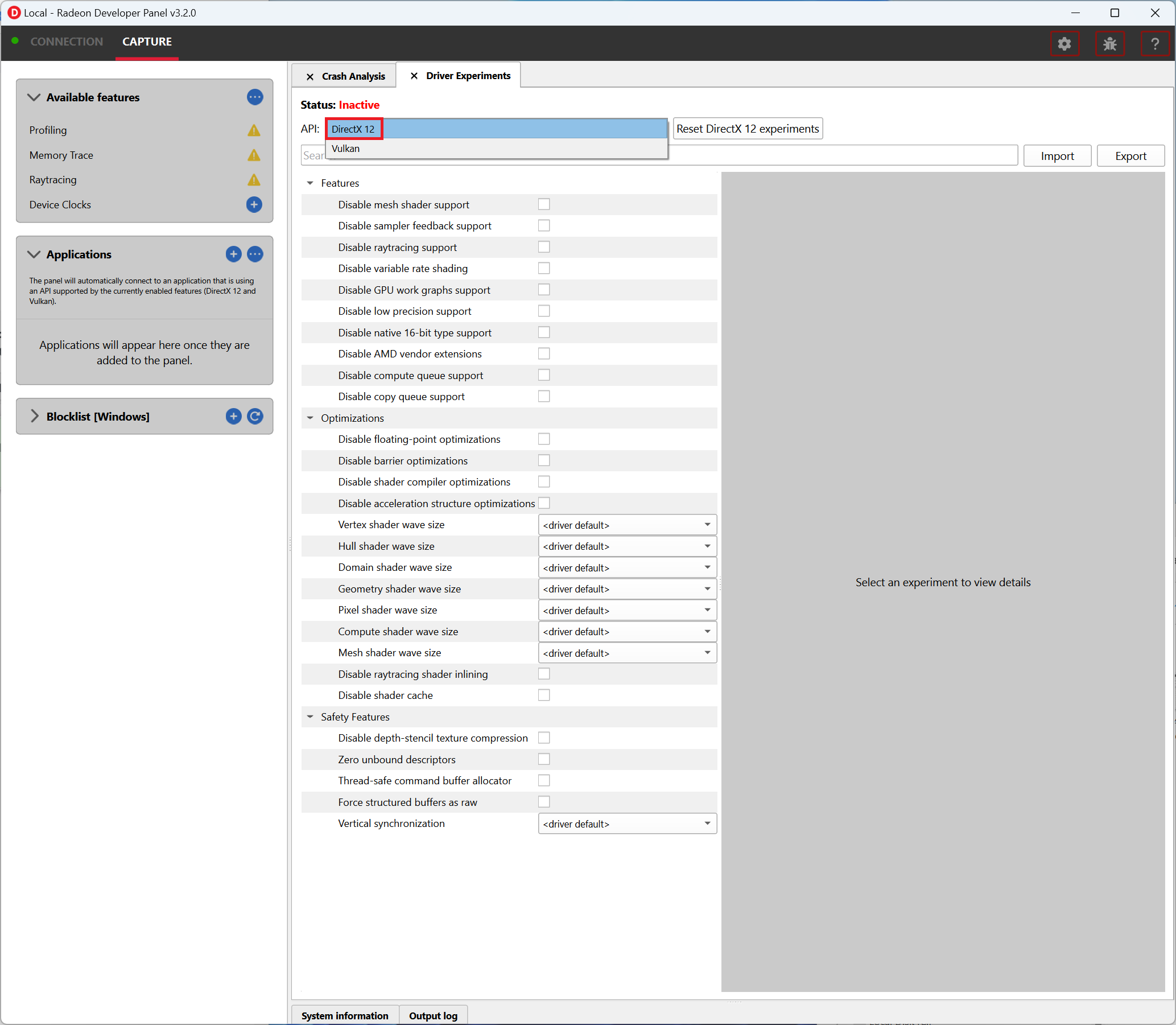The width and height of the screenshot is (1176, 1025).
Task: Select the Memory Trace feature row
Action: (145, 155)
